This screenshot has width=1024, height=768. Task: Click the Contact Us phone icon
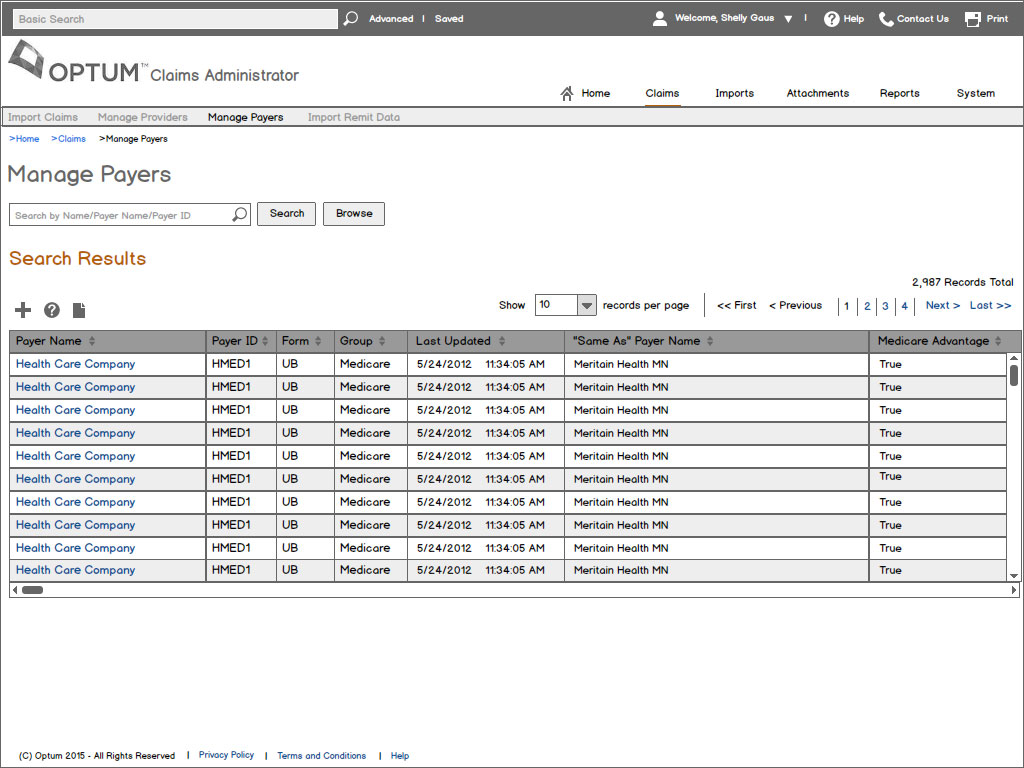[886, 19]
